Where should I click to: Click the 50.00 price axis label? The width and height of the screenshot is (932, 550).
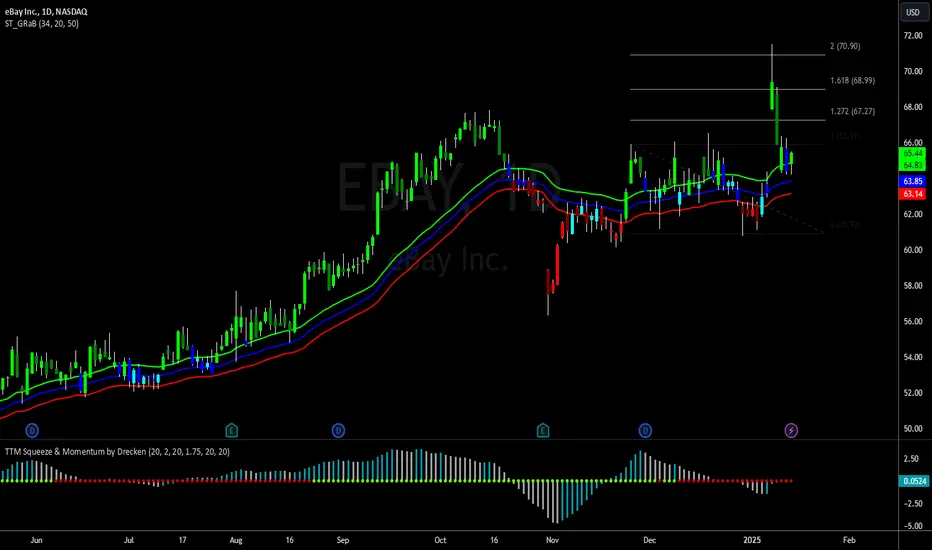pyautogui.click(x=913, y=428)
